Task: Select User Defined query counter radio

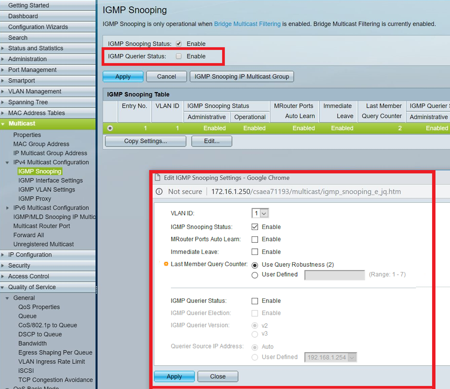Action: coord(255,275)
